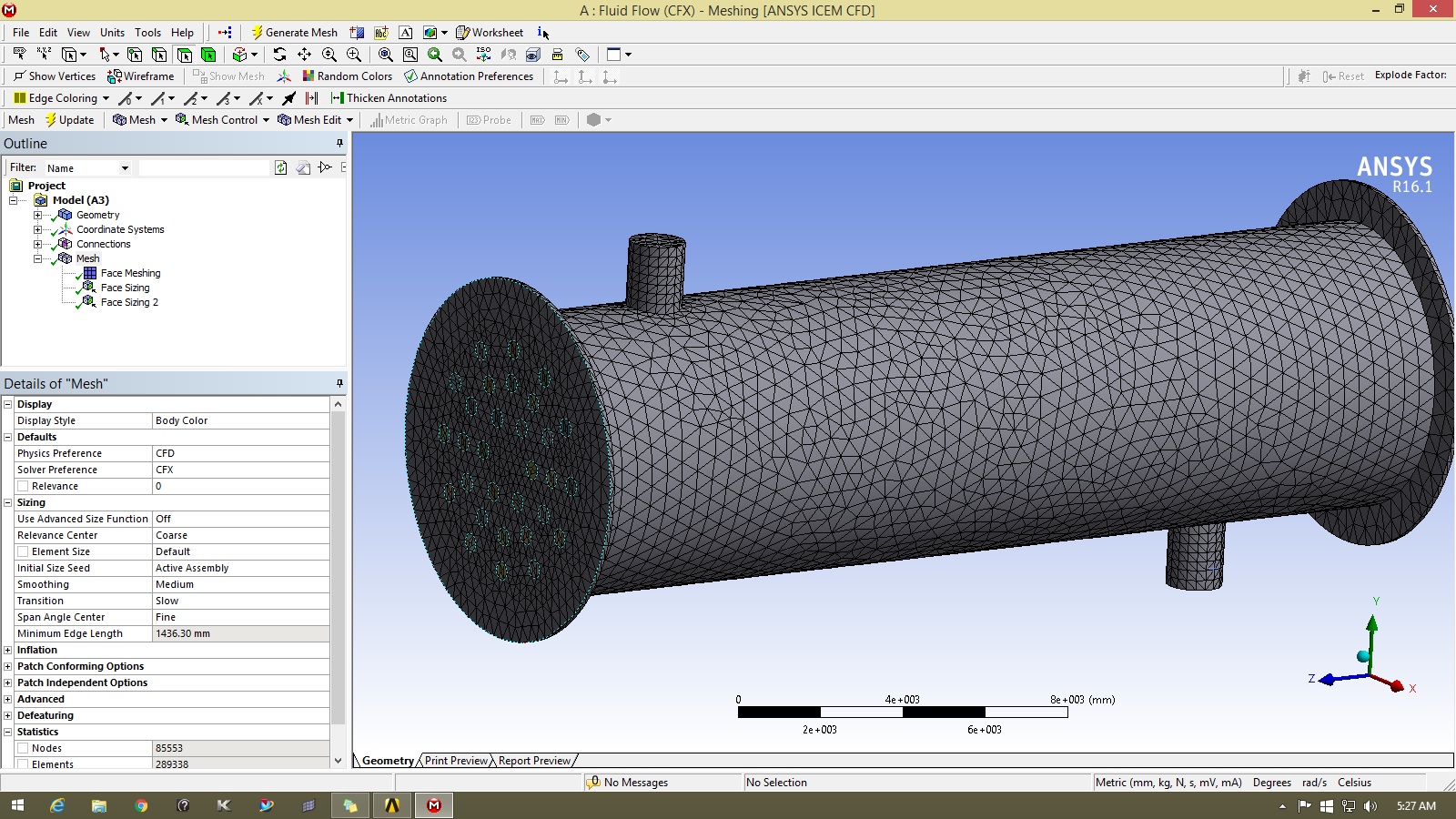Toggle Random Colors

(348, 76)
